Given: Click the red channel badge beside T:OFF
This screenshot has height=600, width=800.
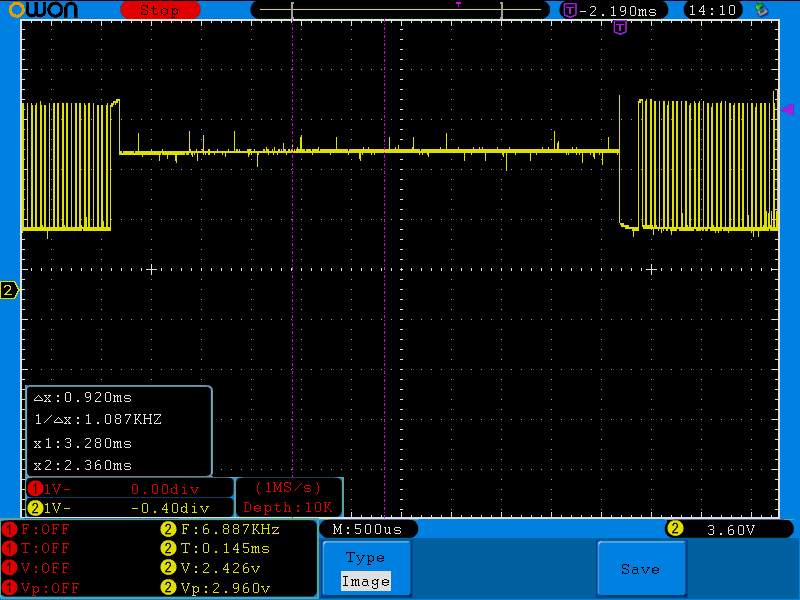Looking at the screenshot, I should click(9, 549).
